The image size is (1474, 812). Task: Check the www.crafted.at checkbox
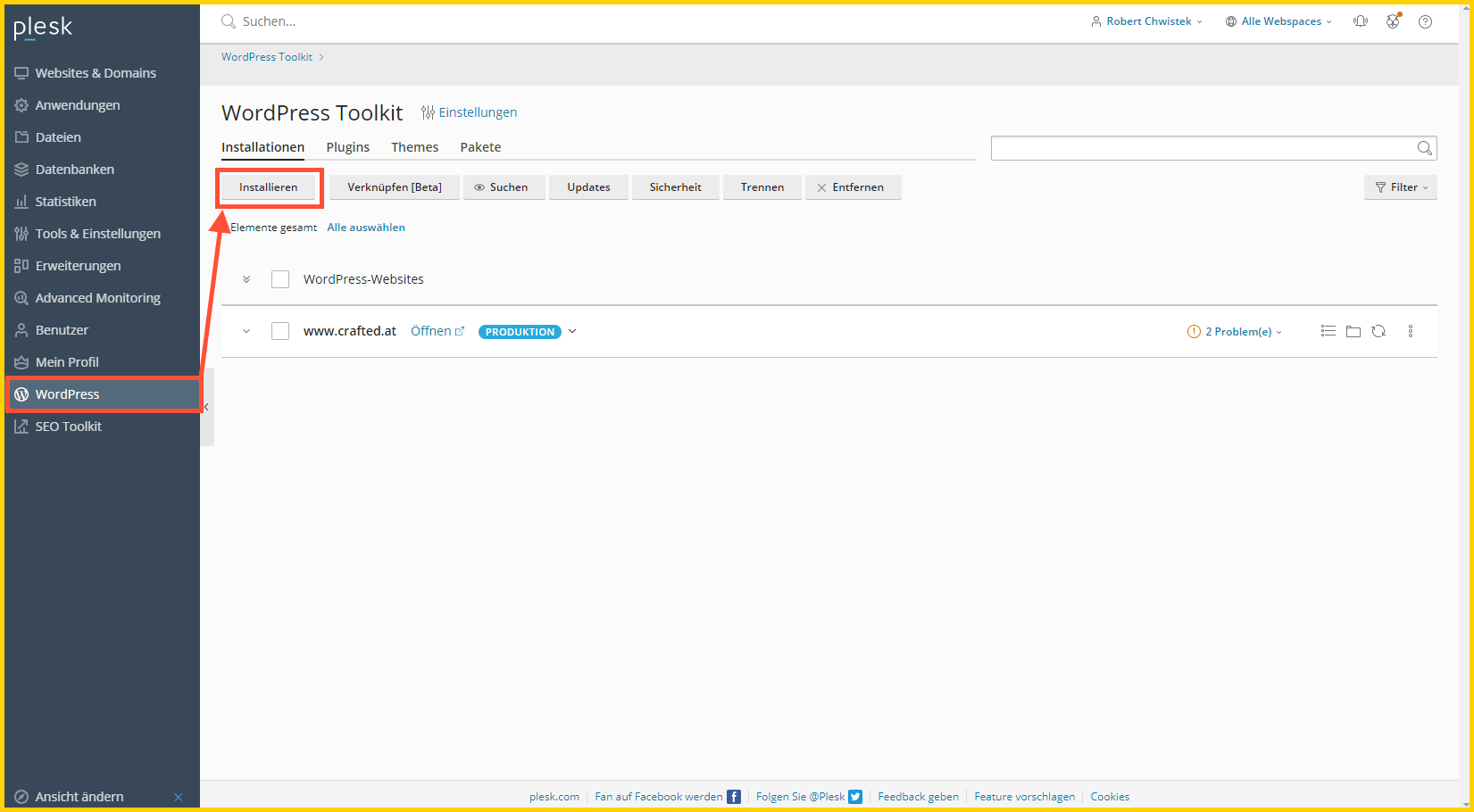point(280,331)
